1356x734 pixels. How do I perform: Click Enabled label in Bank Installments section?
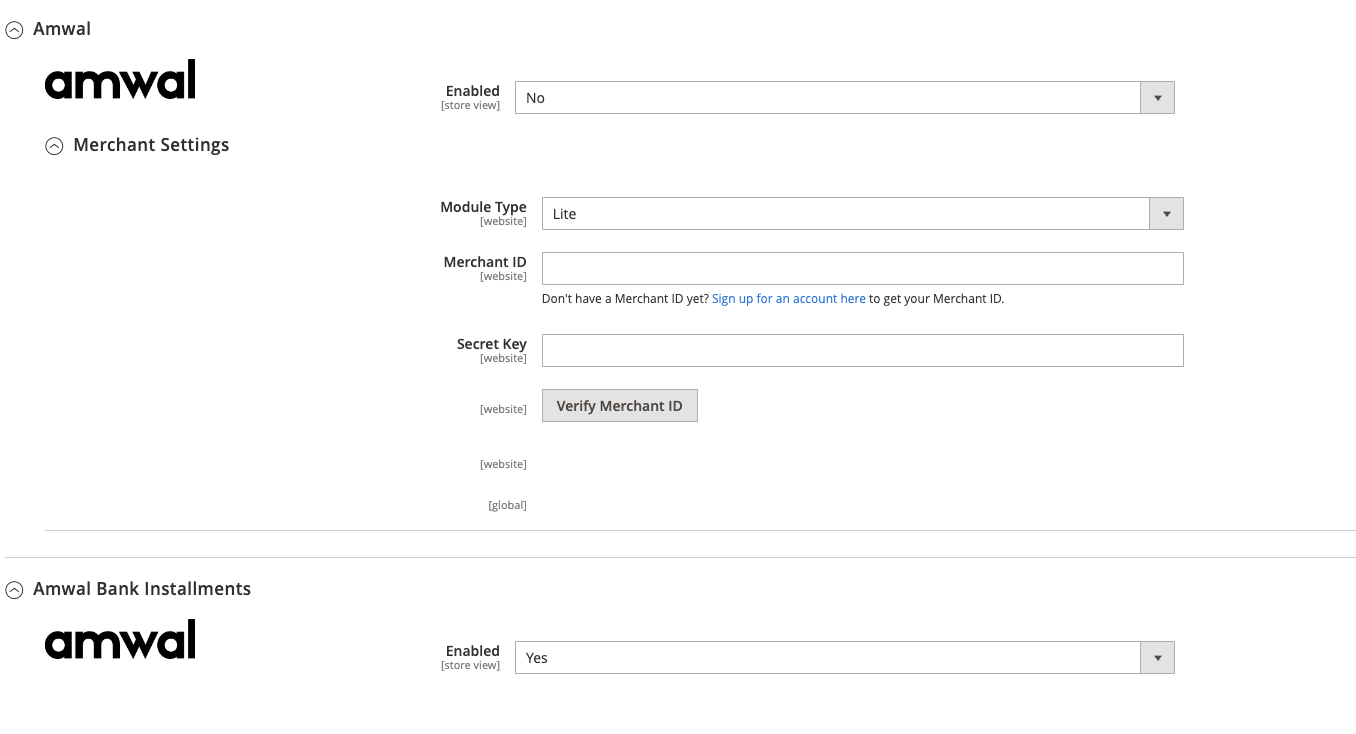pyautogui.click(x=472, y=651)
